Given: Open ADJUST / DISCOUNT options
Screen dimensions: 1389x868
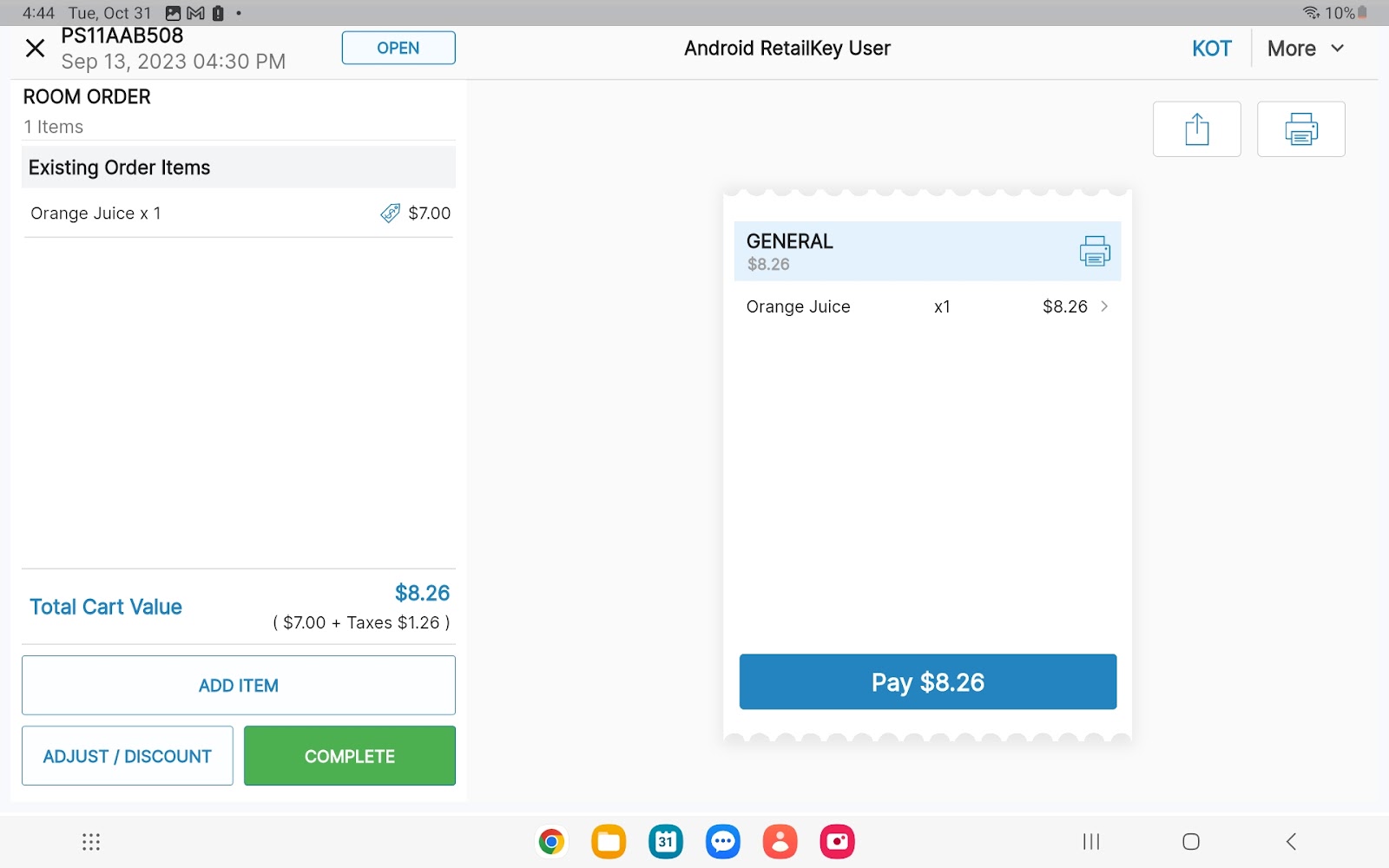Looking at the screenshot, I should click(x=128, y=756).
